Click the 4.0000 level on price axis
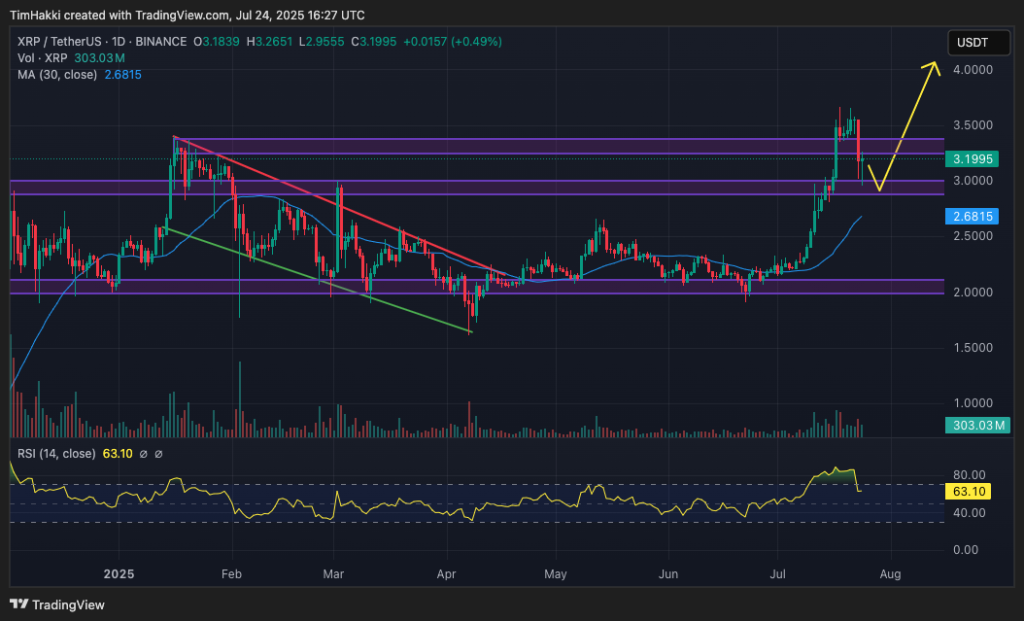The height and width of the screenshot is (621, 1024). [972, 70]
